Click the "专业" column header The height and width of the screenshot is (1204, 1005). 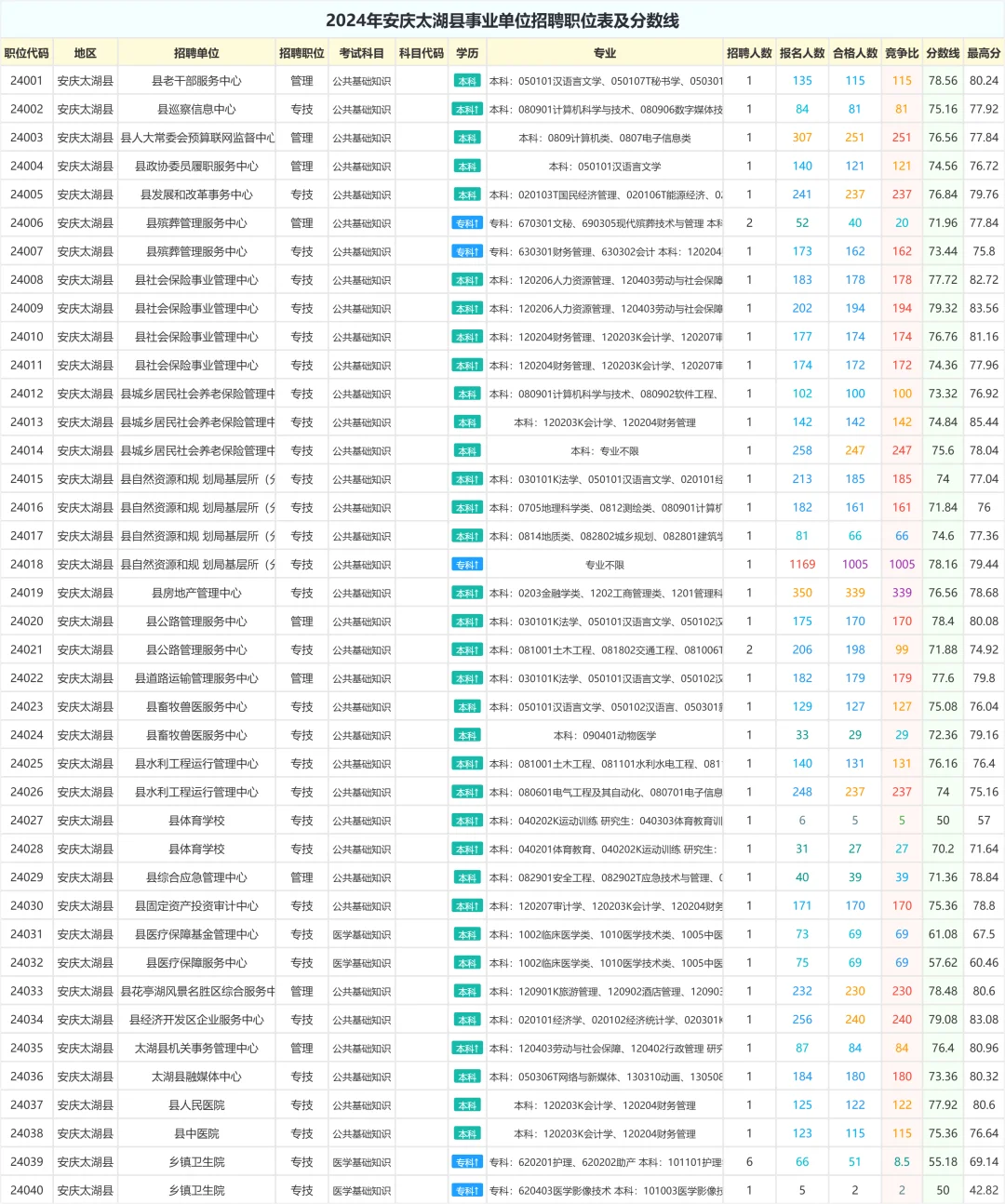[x=605, y=53]
